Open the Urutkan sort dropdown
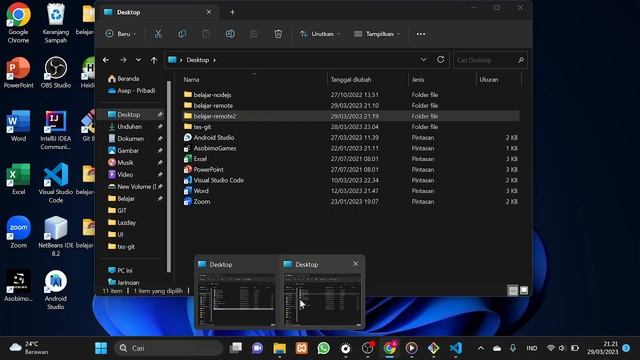640x360 pixels. coord(320,34)
